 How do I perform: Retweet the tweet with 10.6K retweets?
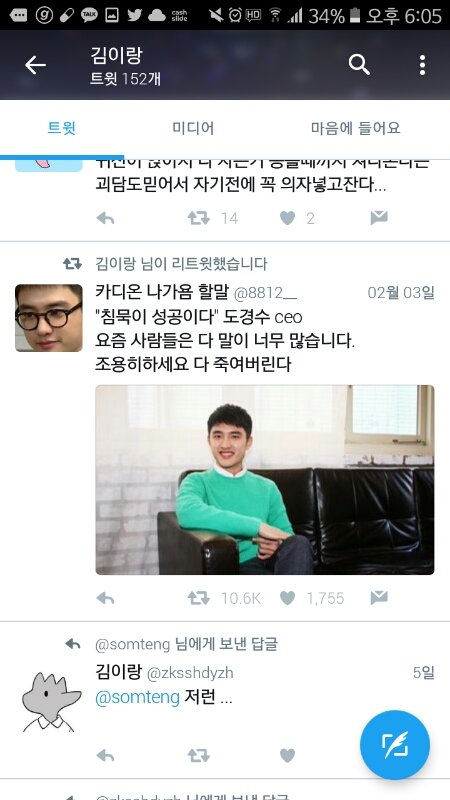[198, 598]
